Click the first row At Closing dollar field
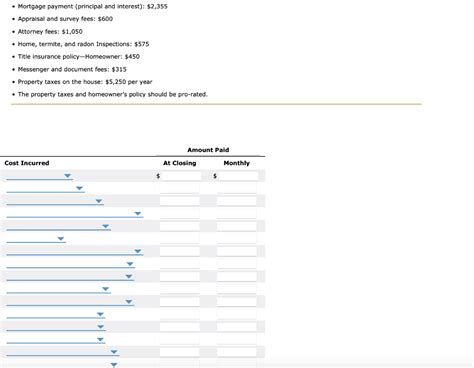Viewport: 474px width, 368px height. coord(180,176)
